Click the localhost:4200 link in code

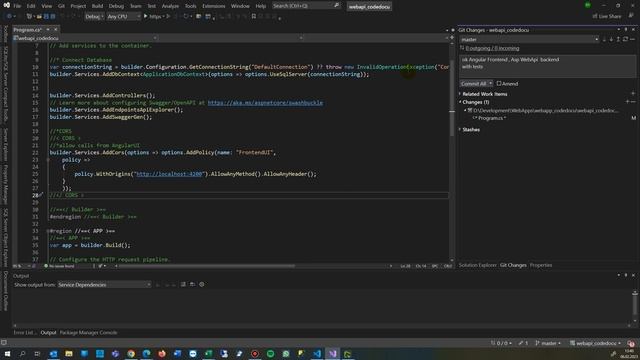click(169, 174)
